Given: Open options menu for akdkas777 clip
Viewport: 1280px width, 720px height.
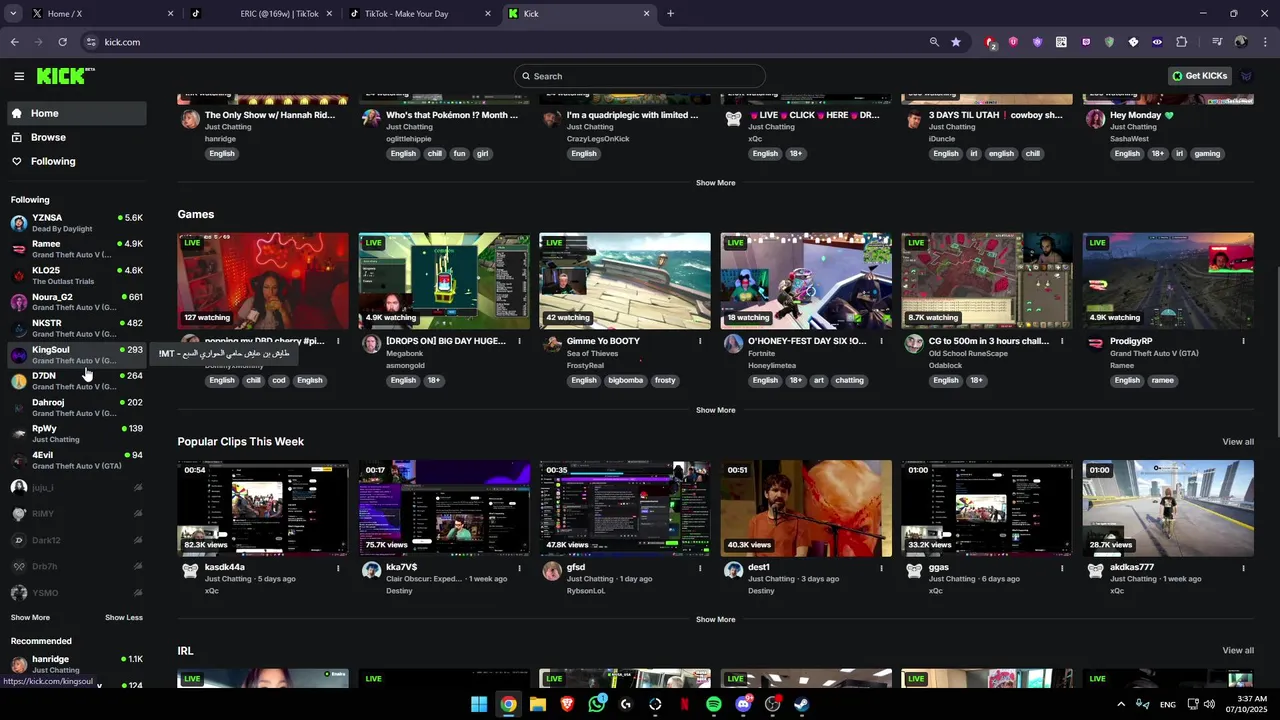Looking at the screenshot, I should tap(1243, 568).
